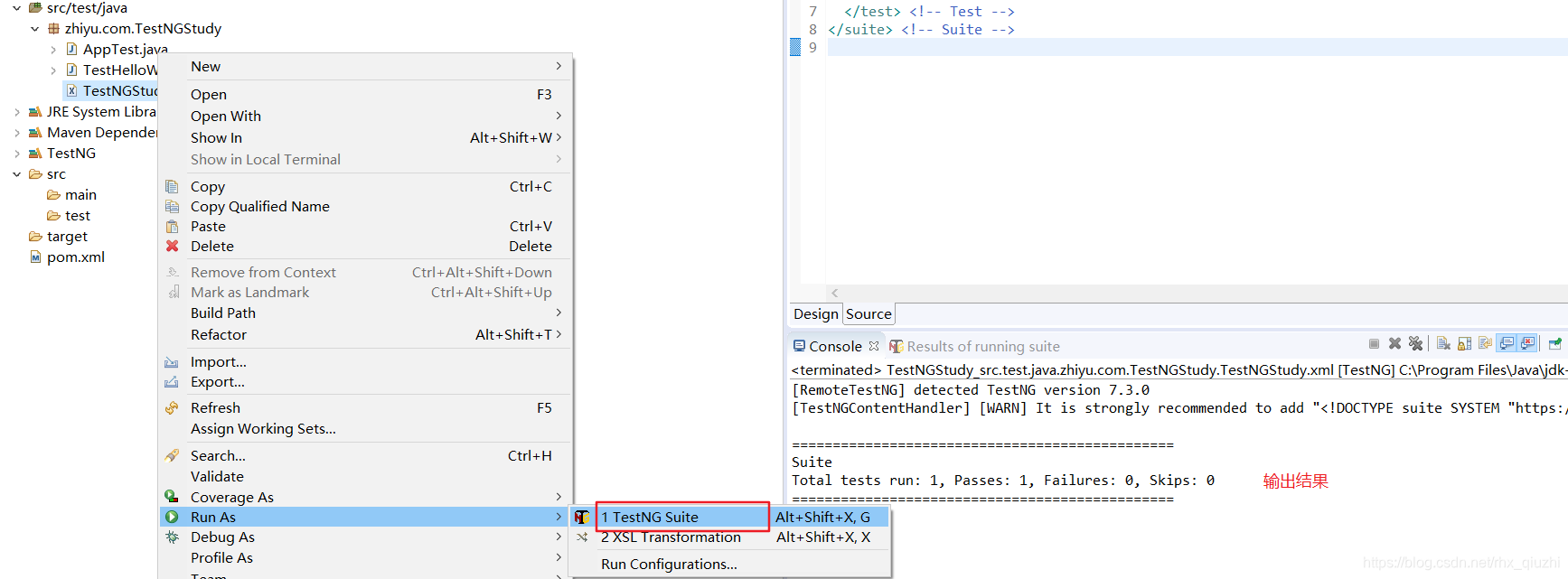Expand the Profile As submenu arrow
Viewport: 1568px width, 579px height.
[559, 557]
